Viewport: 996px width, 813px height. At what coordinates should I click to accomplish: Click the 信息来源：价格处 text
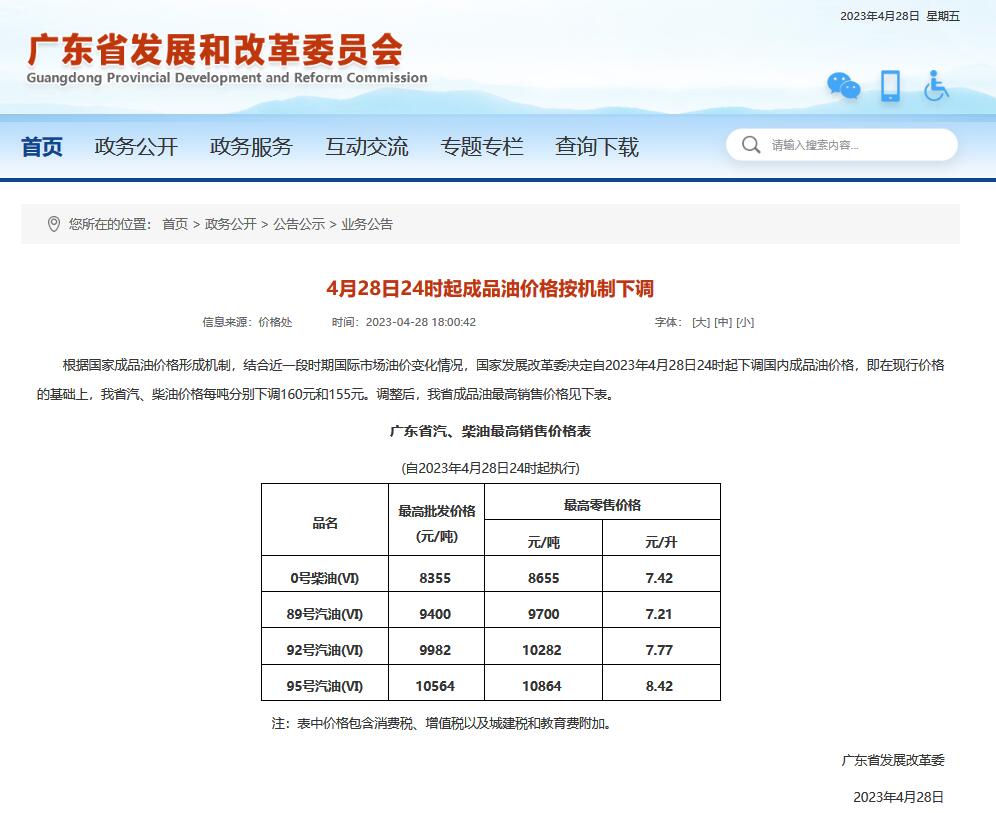click(247, 322)
